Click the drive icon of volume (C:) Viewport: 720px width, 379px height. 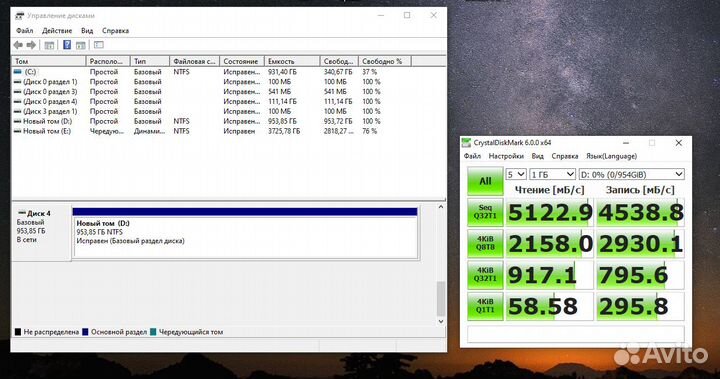17,72
